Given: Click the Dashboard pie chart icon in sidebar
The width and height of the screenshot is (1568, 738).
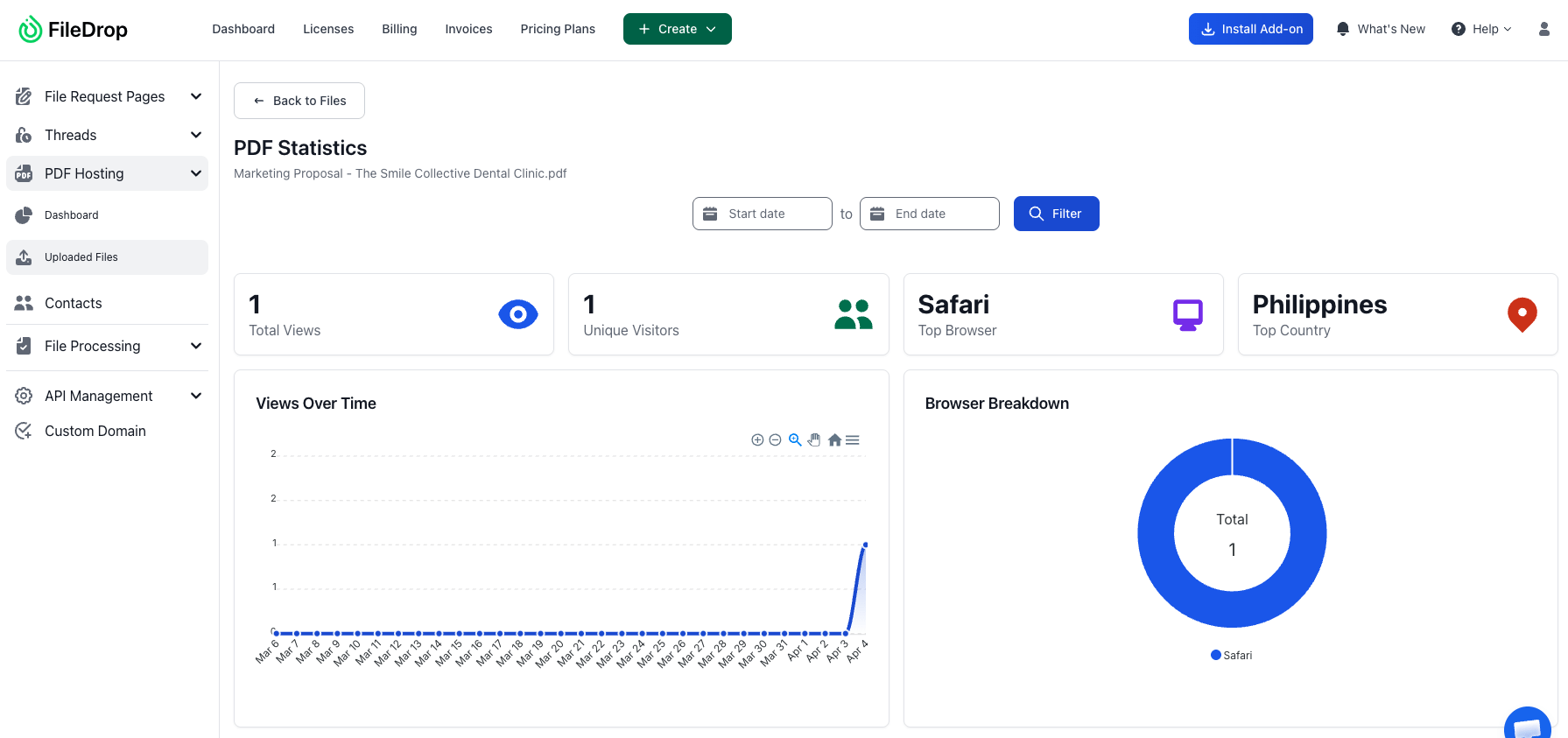Looking at the screenshot, I should click(24, 215).
